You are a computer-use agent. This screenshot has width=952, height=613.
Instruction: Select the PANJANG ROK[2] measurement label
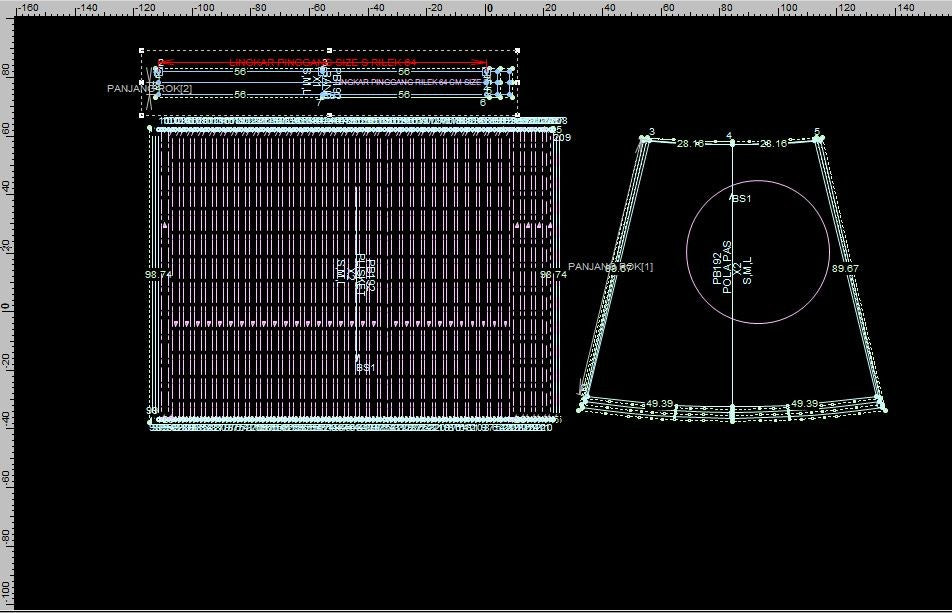click(x=150, y=89)
